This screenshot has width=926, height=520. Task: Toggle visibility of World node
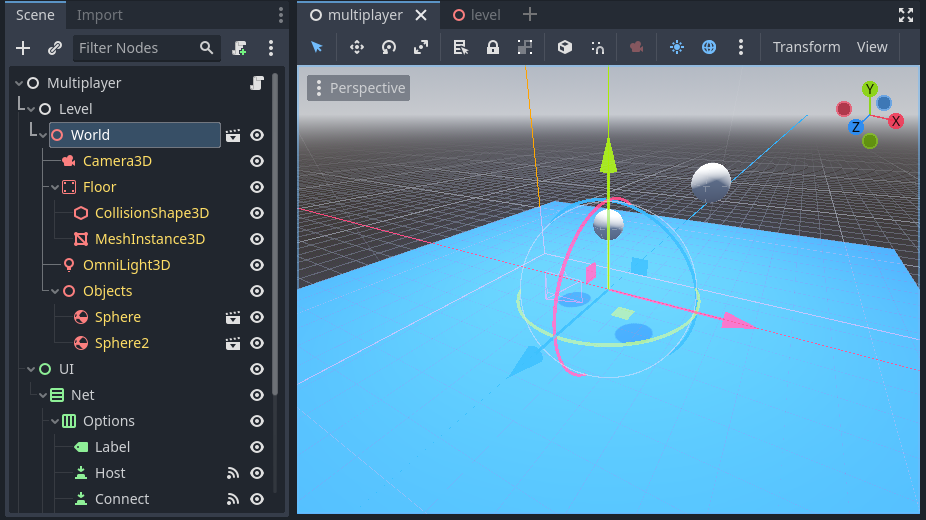point(257,135)
